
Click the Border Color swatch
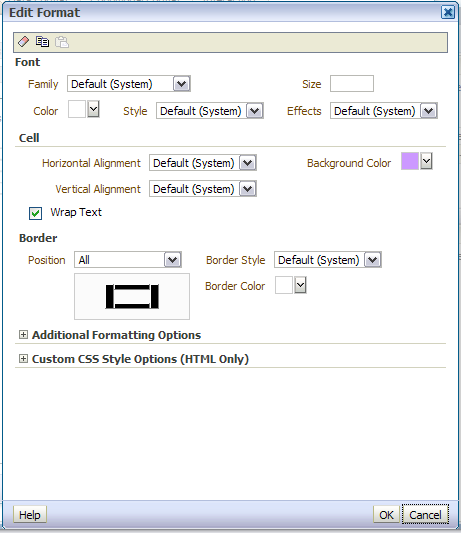pos(284,285)
